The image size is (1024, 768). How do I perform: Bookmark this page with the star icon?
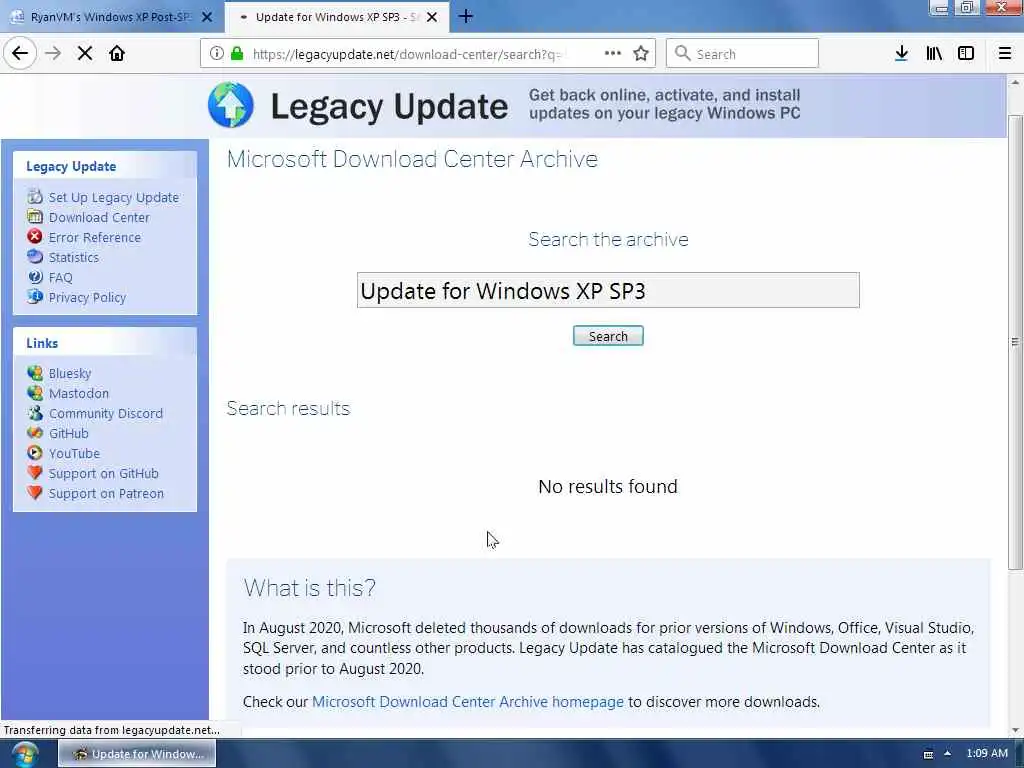(x=641, y=54)
